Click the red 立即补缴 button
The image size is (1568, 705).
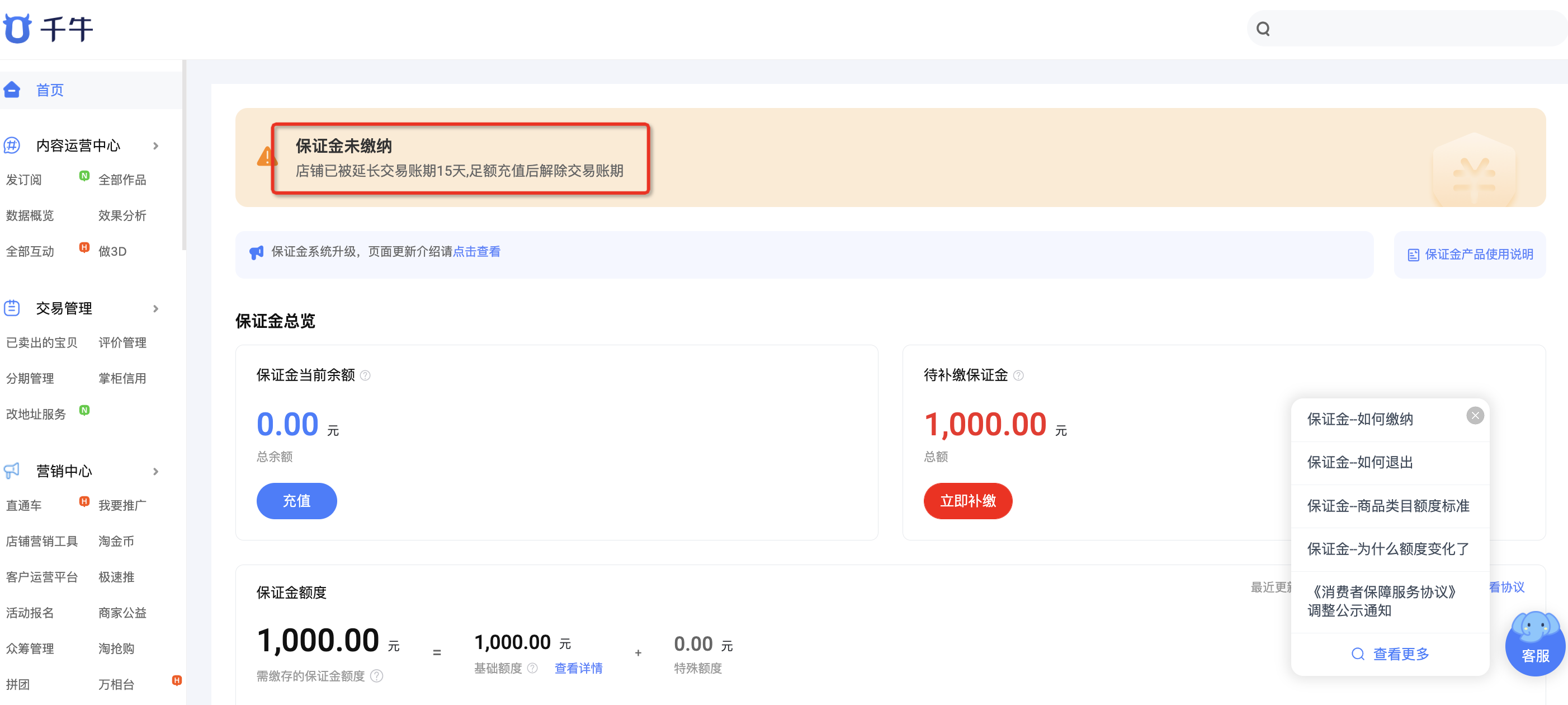(968, 501)
